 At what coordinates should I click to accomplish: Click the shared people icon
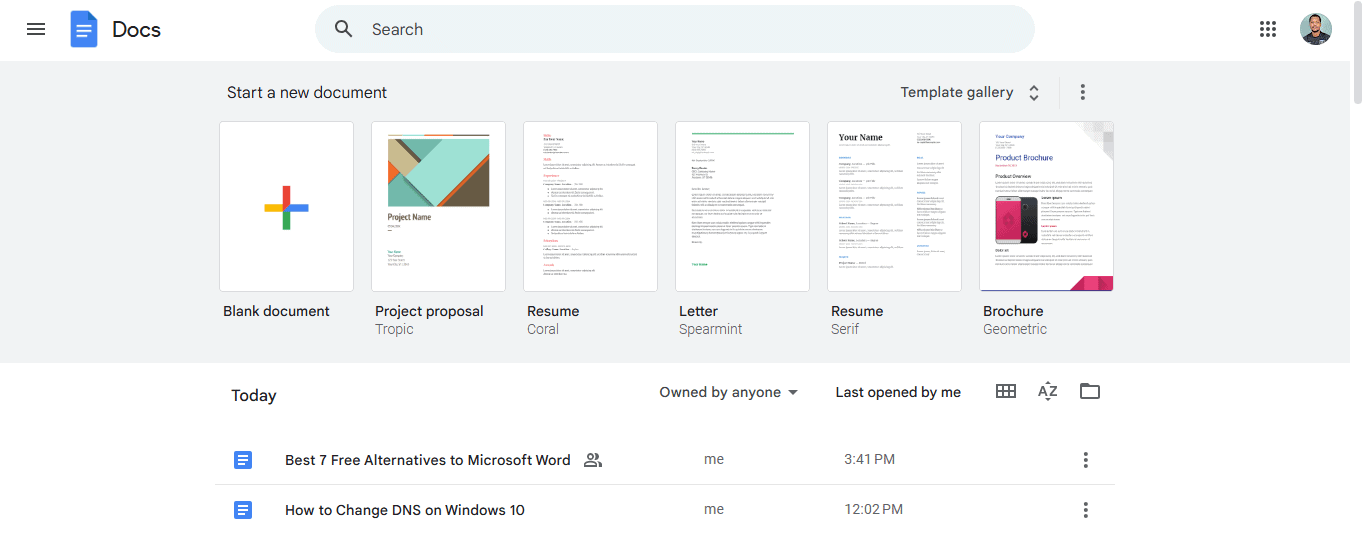coord(593,460)
